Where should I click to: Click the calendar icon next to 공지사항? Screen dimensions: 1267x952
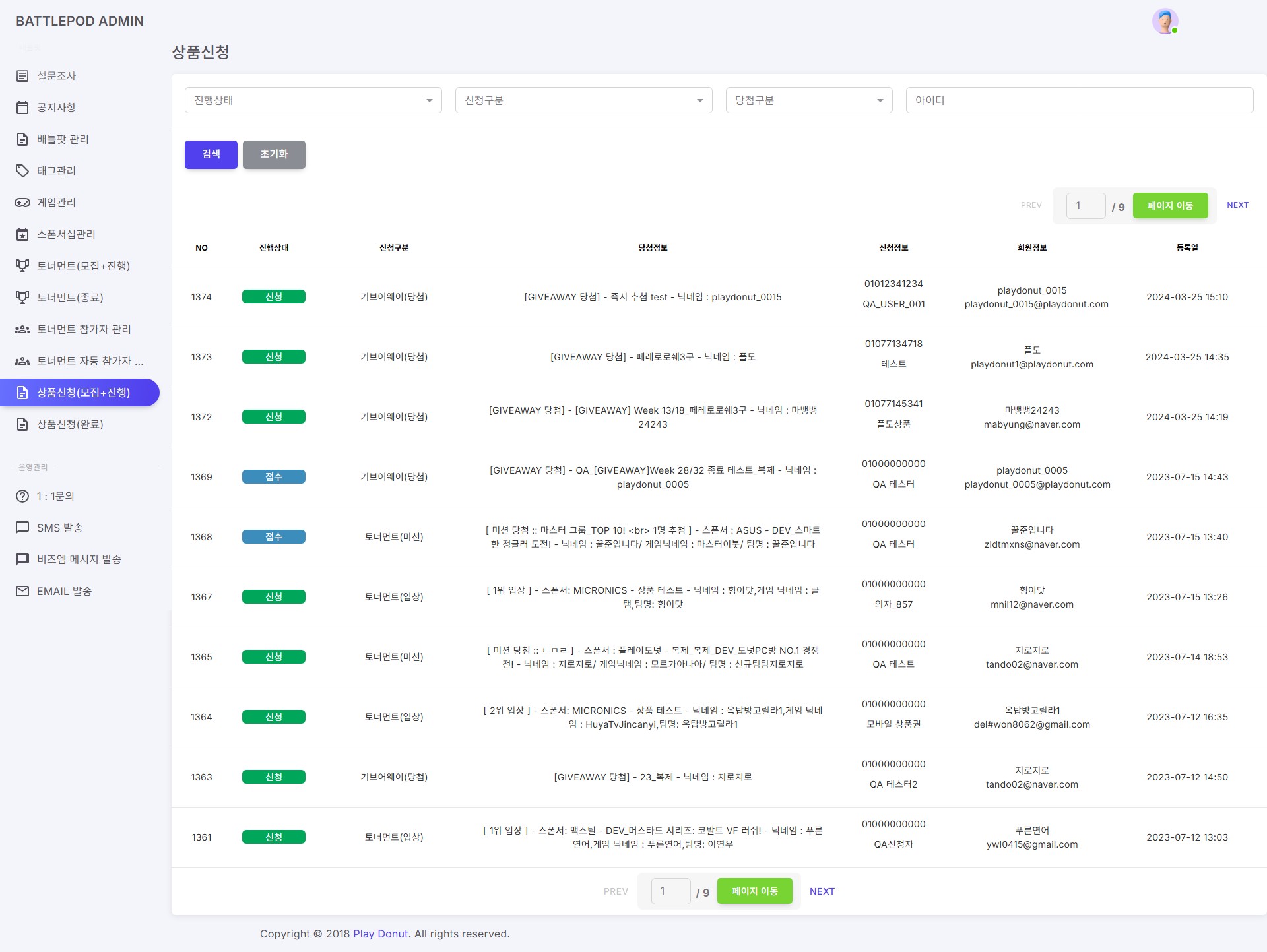pyautogui.click(x=22, y=108)
